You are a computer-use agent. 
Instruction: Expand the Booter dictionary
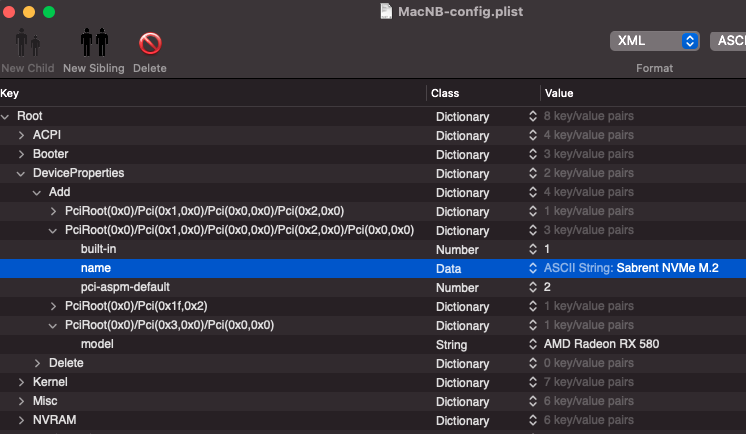point(22,154)
